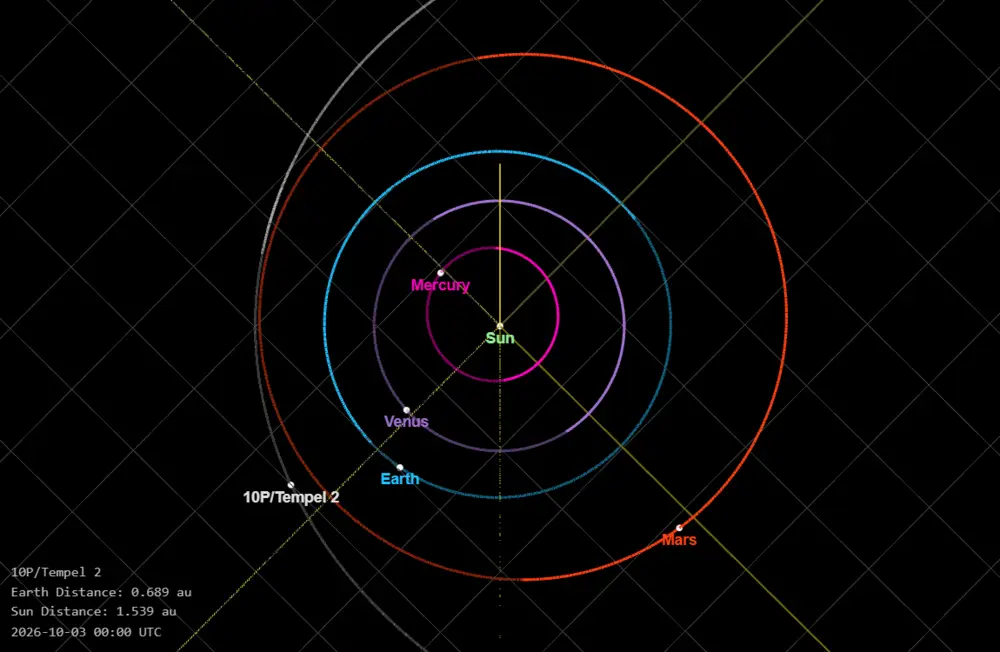Click the Mars planet dot
Image resolution: width=1000 pixels, height=652 pixels.
(x=679, y=528)
